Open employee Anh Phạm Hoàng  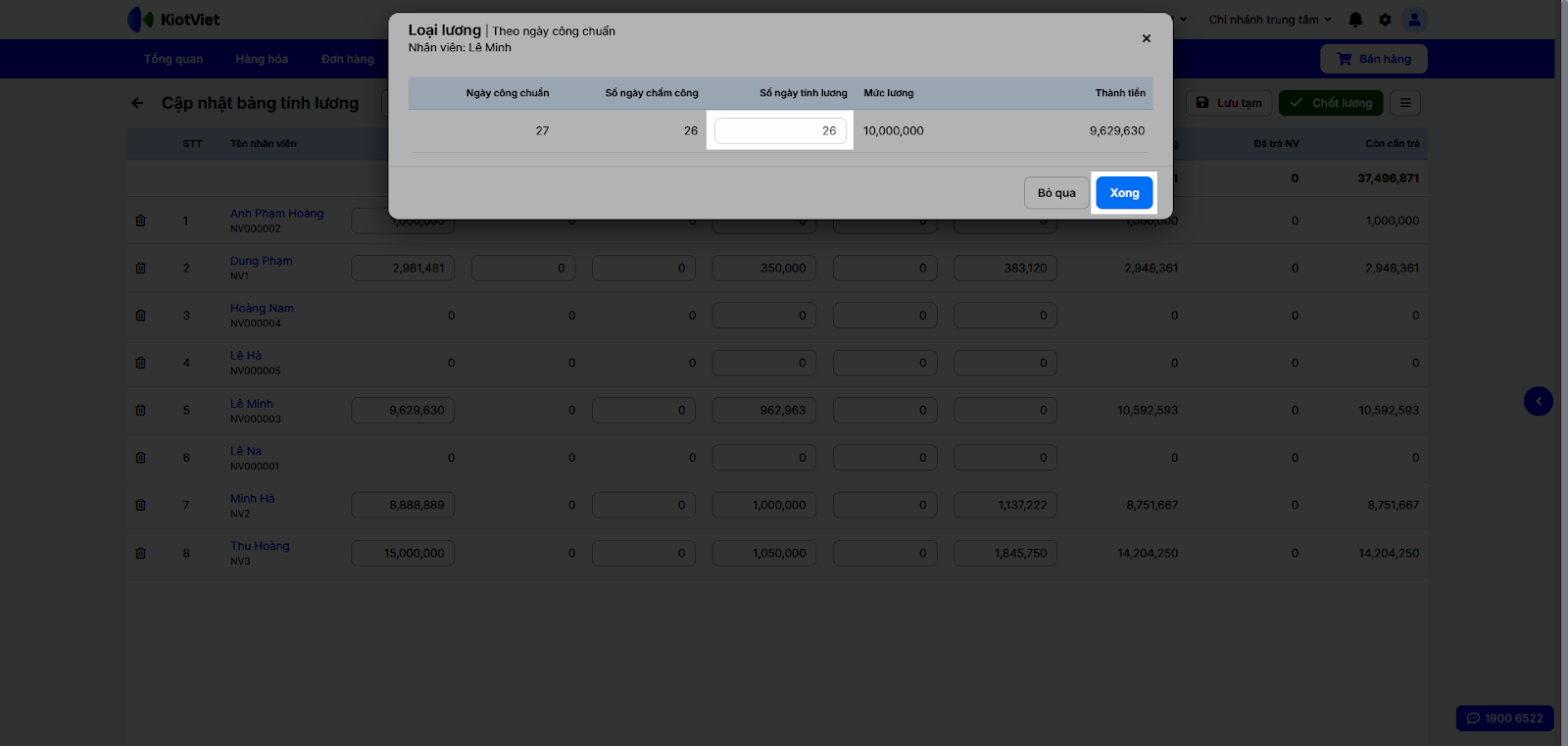276,214
